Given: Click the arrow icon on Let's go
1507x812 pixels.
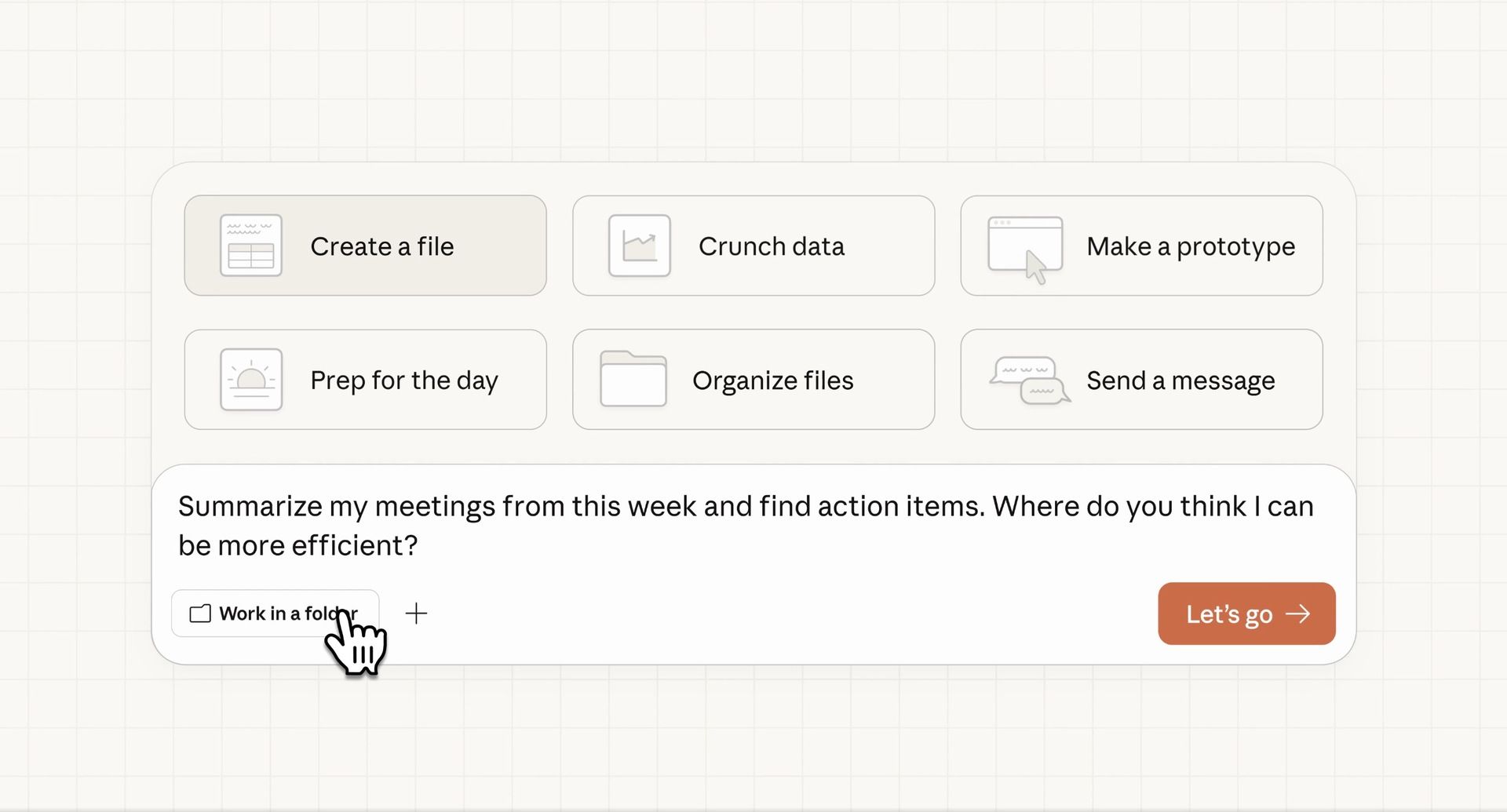Looking at the screenshot, I should pos(1298,614).
